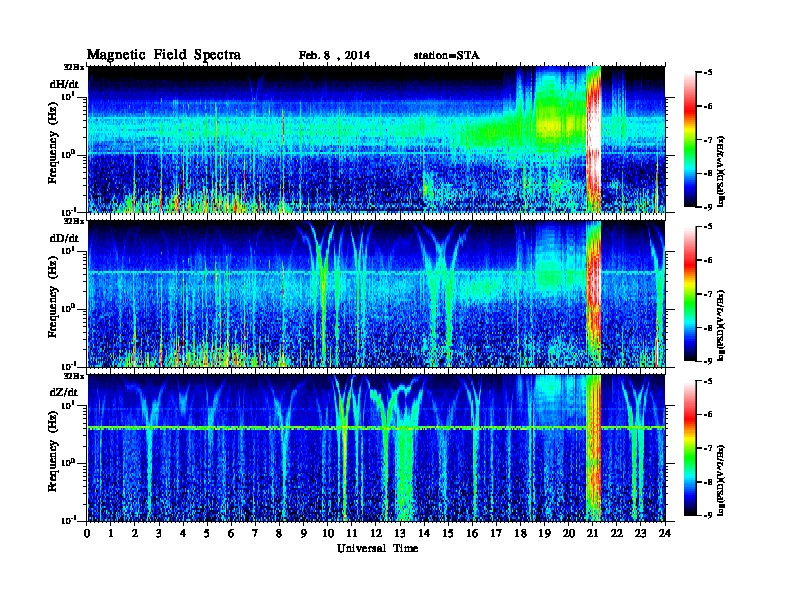Screen dimensions: 792x612
Task: Click the dZ/dt spectrogram panel
Action: tap(376, 448)
